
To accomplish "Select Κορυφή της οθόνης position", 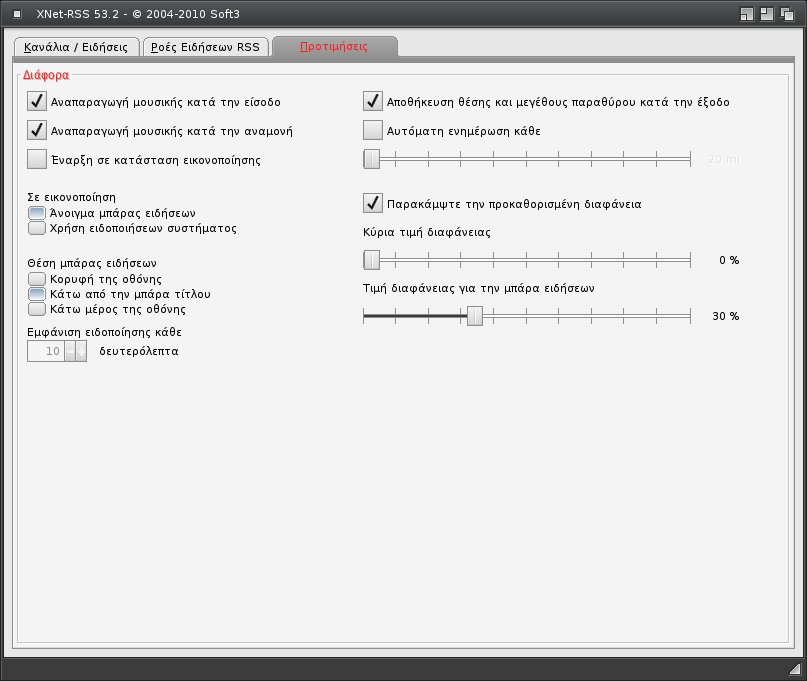I will [x=37, y=279].
